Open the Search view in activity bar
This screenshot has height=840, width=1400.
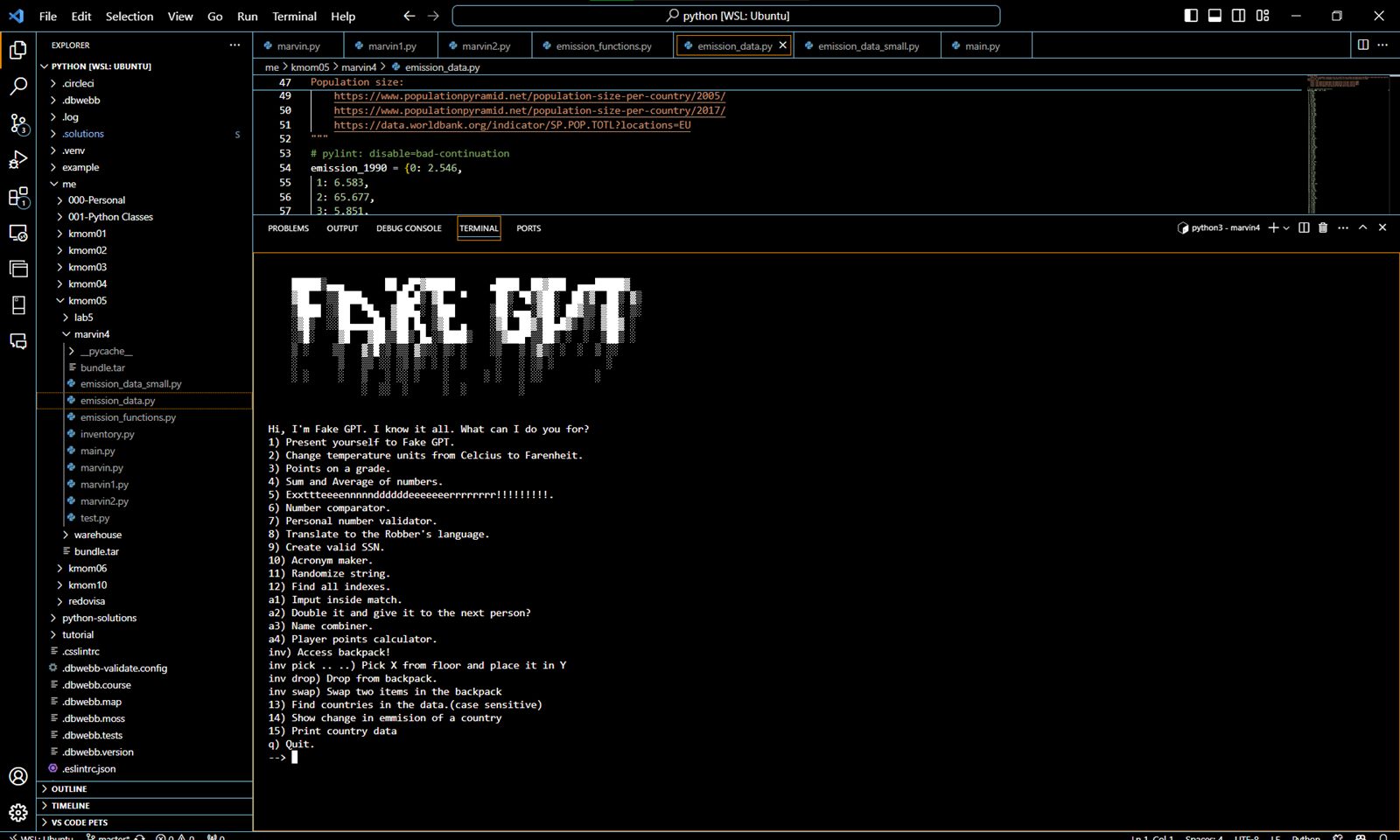click(x=17, y=87)
